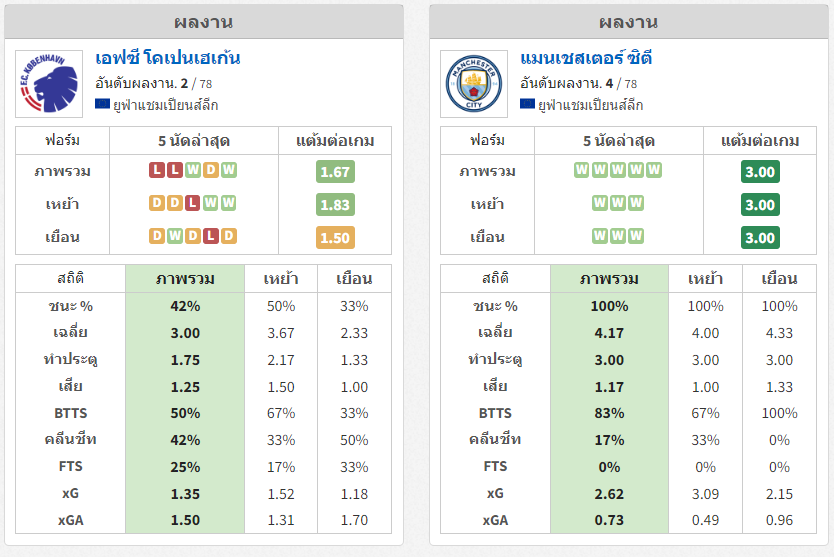Image resolution: width=834 pixels, height=557 pixels.
Task: Select ภาพรวม column header in Manchester City stats
Action: [610, 279]
